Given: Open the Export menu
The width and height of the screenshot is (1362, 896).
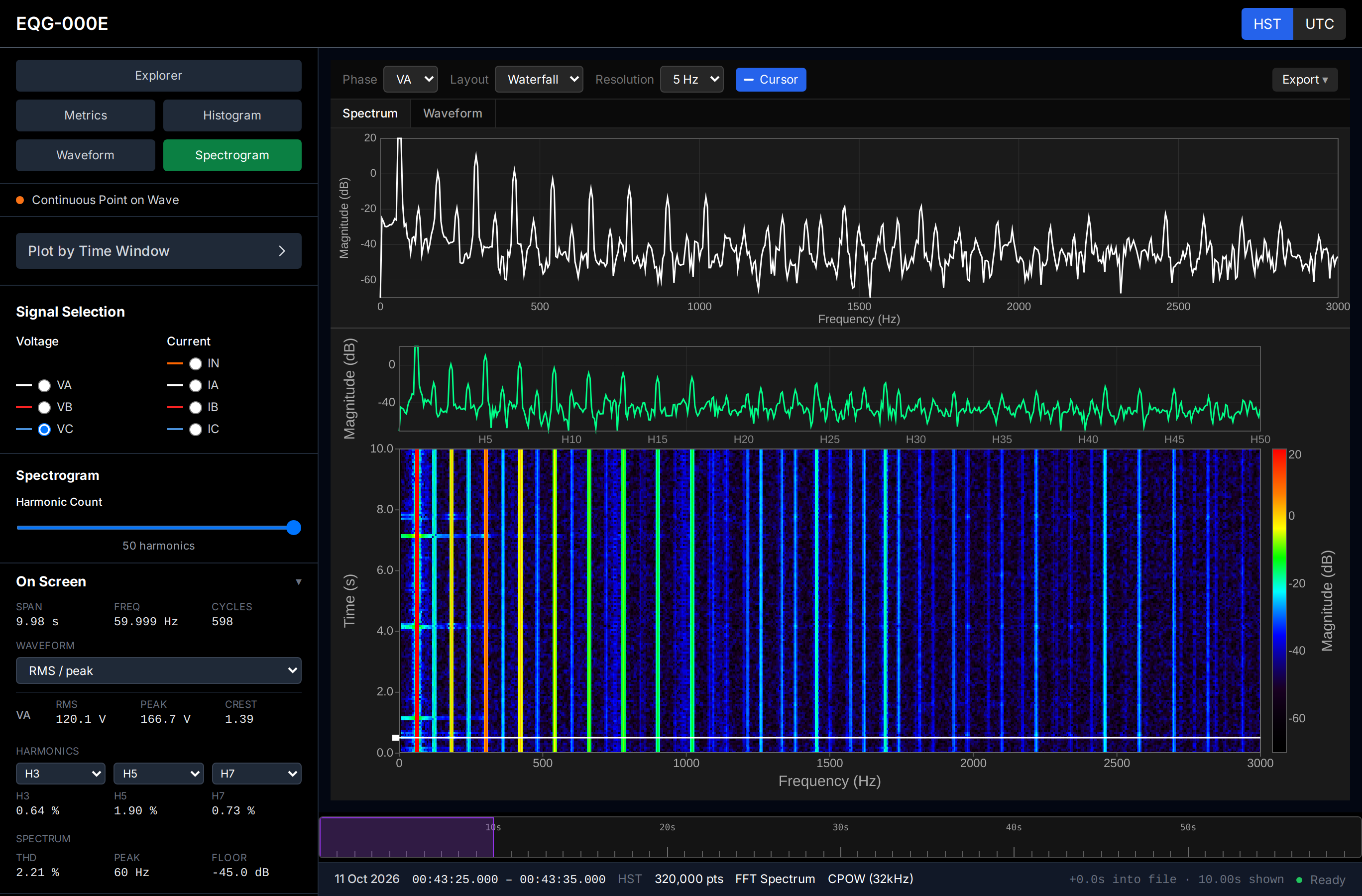Looking at the screenshot, I should (1304, 80).
